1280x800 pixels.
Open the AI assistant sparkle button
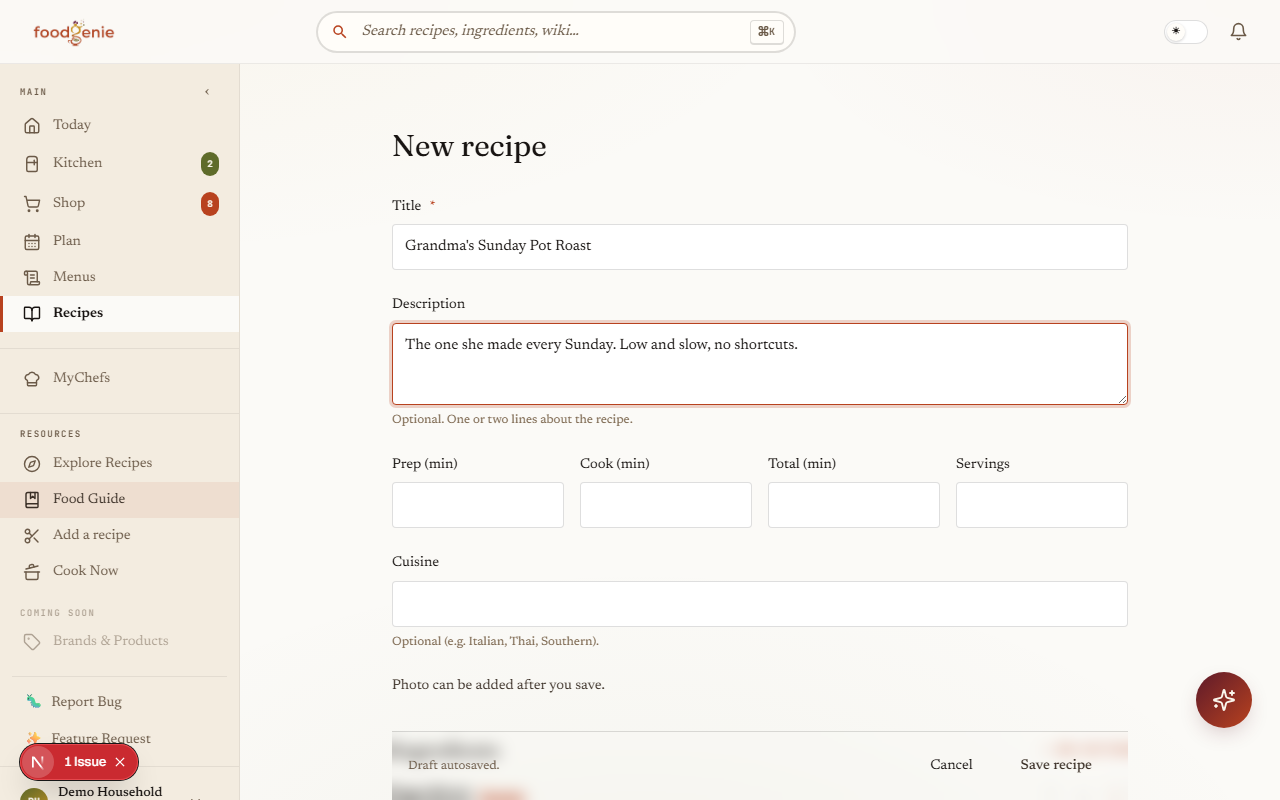(x=1224, y=700)
